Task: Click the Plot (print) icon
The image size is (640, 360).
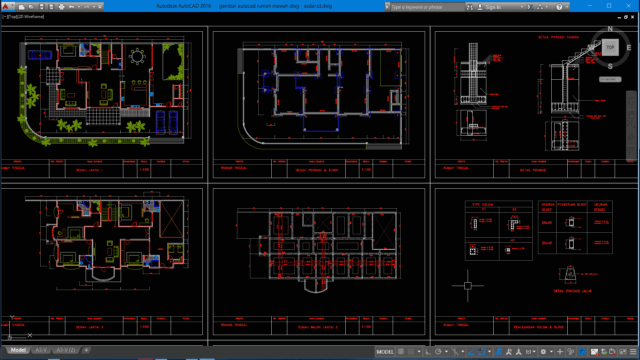Action: [x=62, y=7]
